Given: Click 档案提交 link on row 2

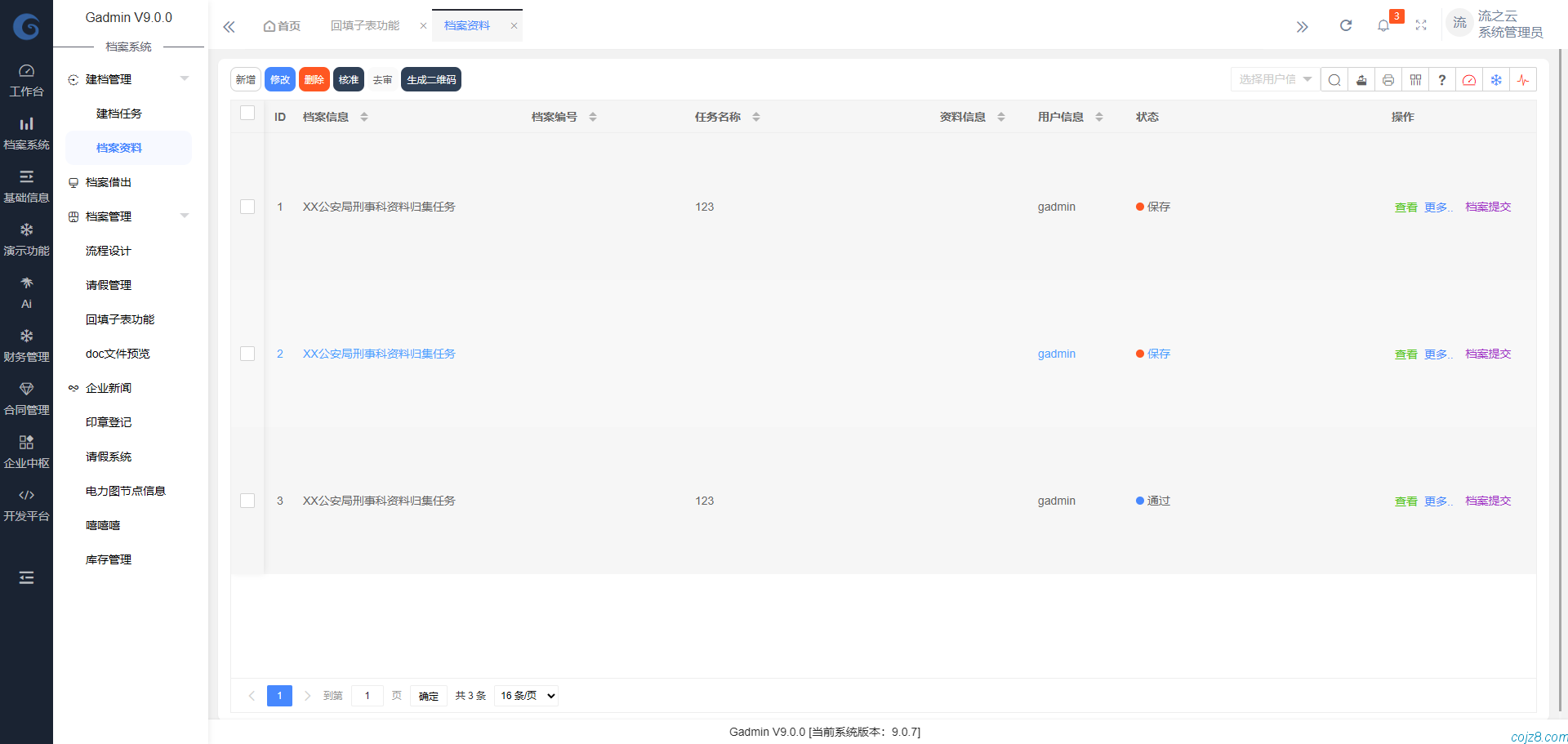Looking at the screenshot, I should [1486, 354].
